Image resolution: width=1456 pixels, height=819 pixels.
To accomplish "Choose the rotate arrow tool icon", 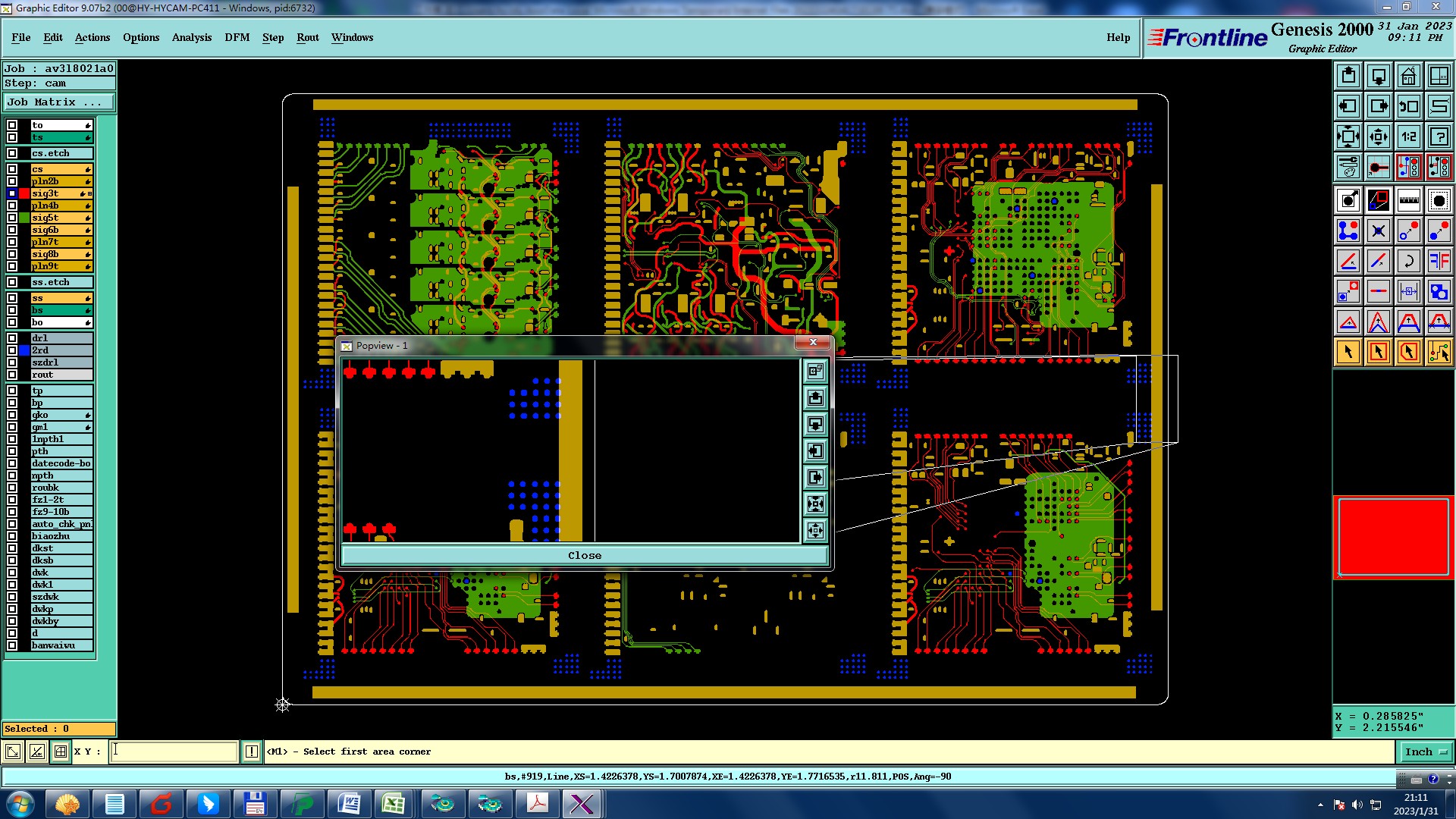I will click(x=1408, y=261).
